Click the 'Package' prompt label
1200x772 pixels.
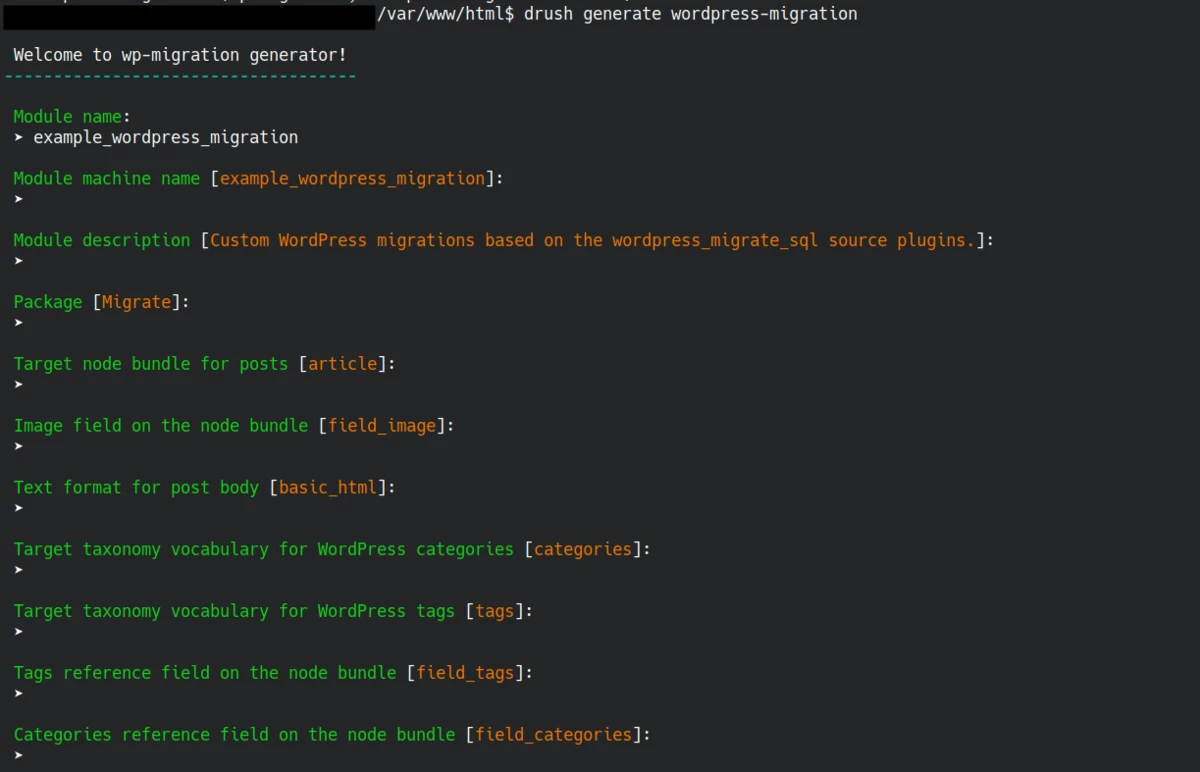[x=48, y=302]
